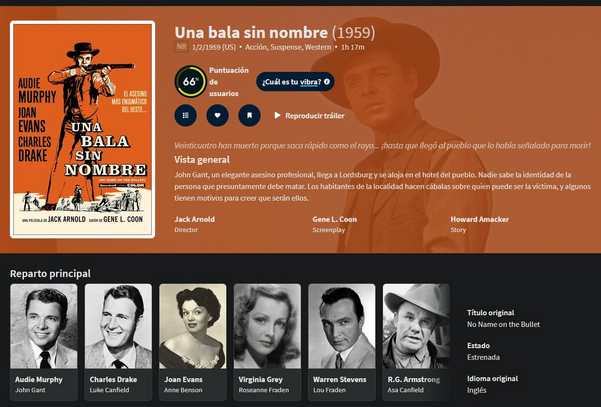Viewport: 601px width, 407px height.
Task: Click Virginia Grey's cast photo
Action: tap(267, 326)
